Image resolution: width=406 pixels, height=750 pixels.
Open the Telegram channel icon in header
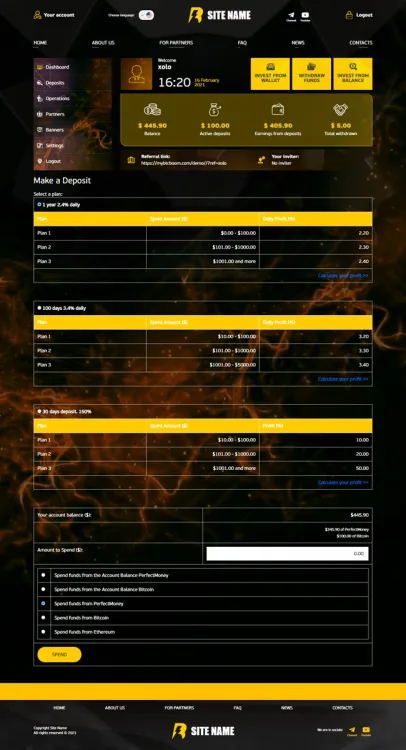tap(291, 15)
